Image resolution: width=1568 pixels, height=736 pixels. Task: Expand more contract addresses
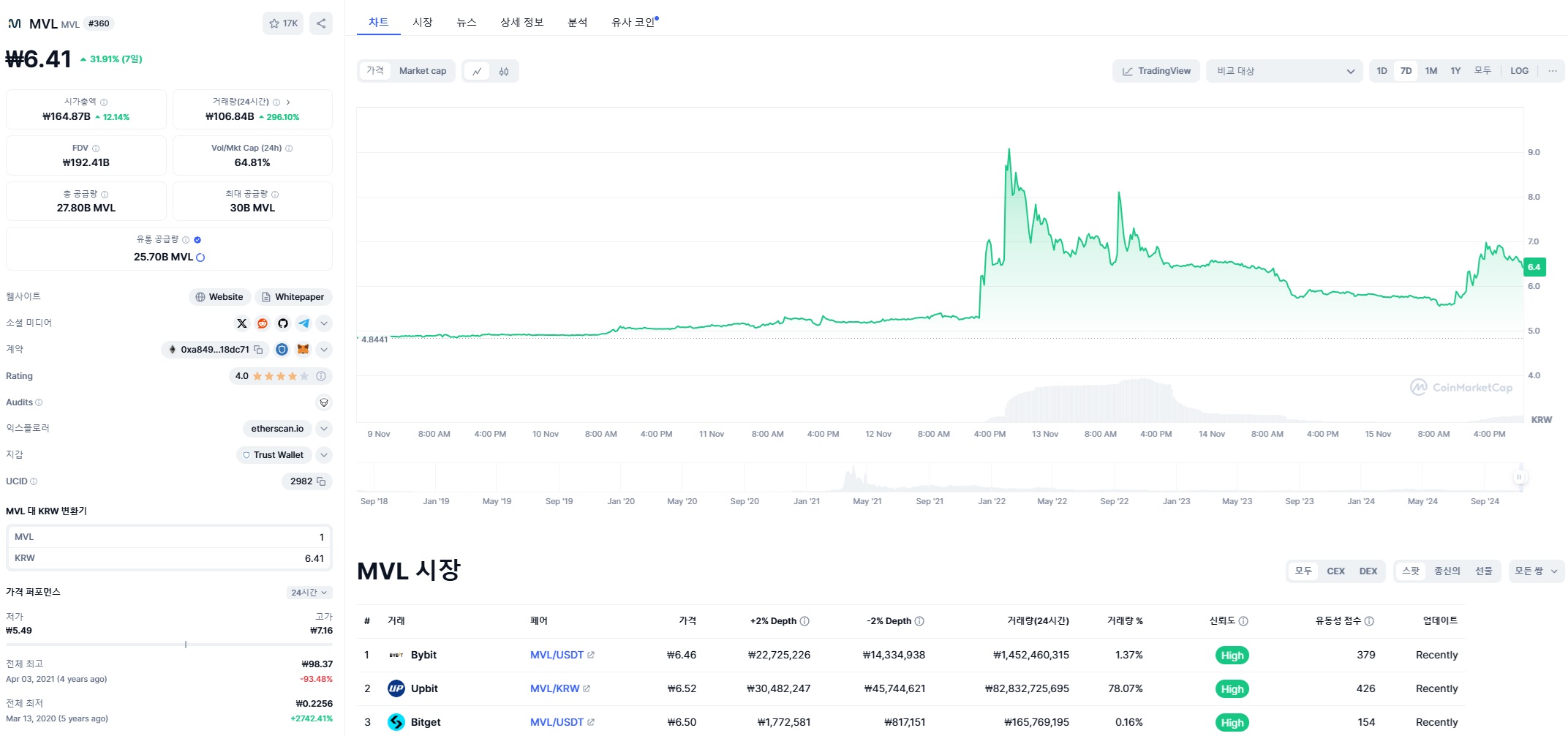coord(324,350)
